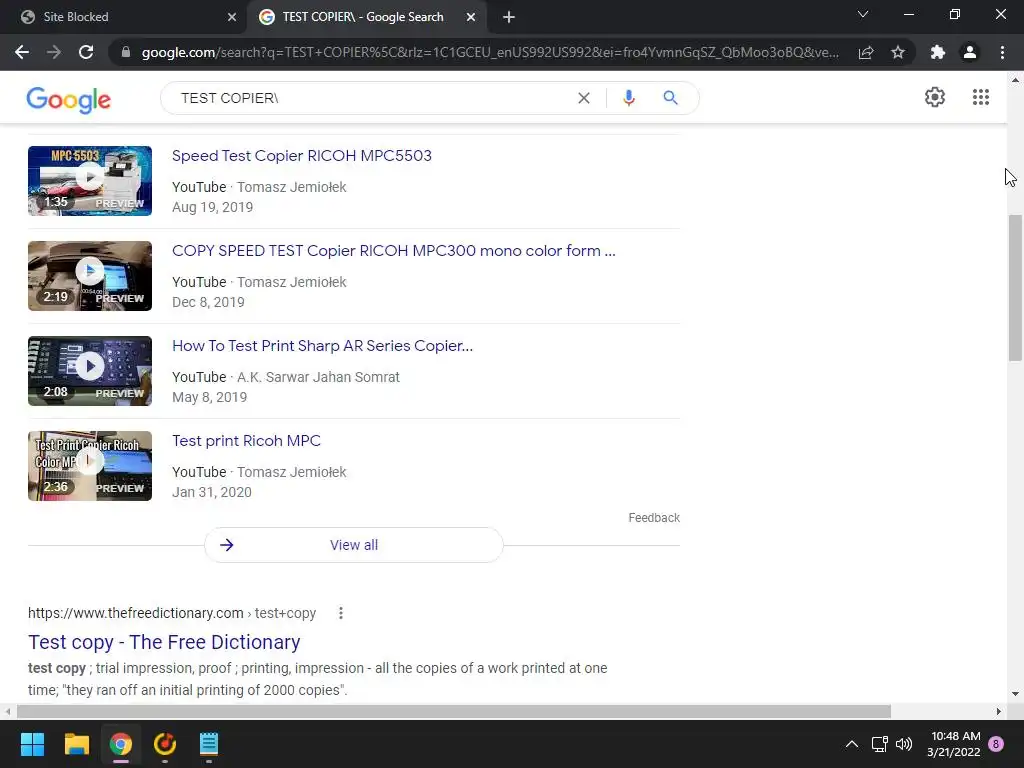Start voice search with the microphone

pyautogui.click(x=628, y=98)
